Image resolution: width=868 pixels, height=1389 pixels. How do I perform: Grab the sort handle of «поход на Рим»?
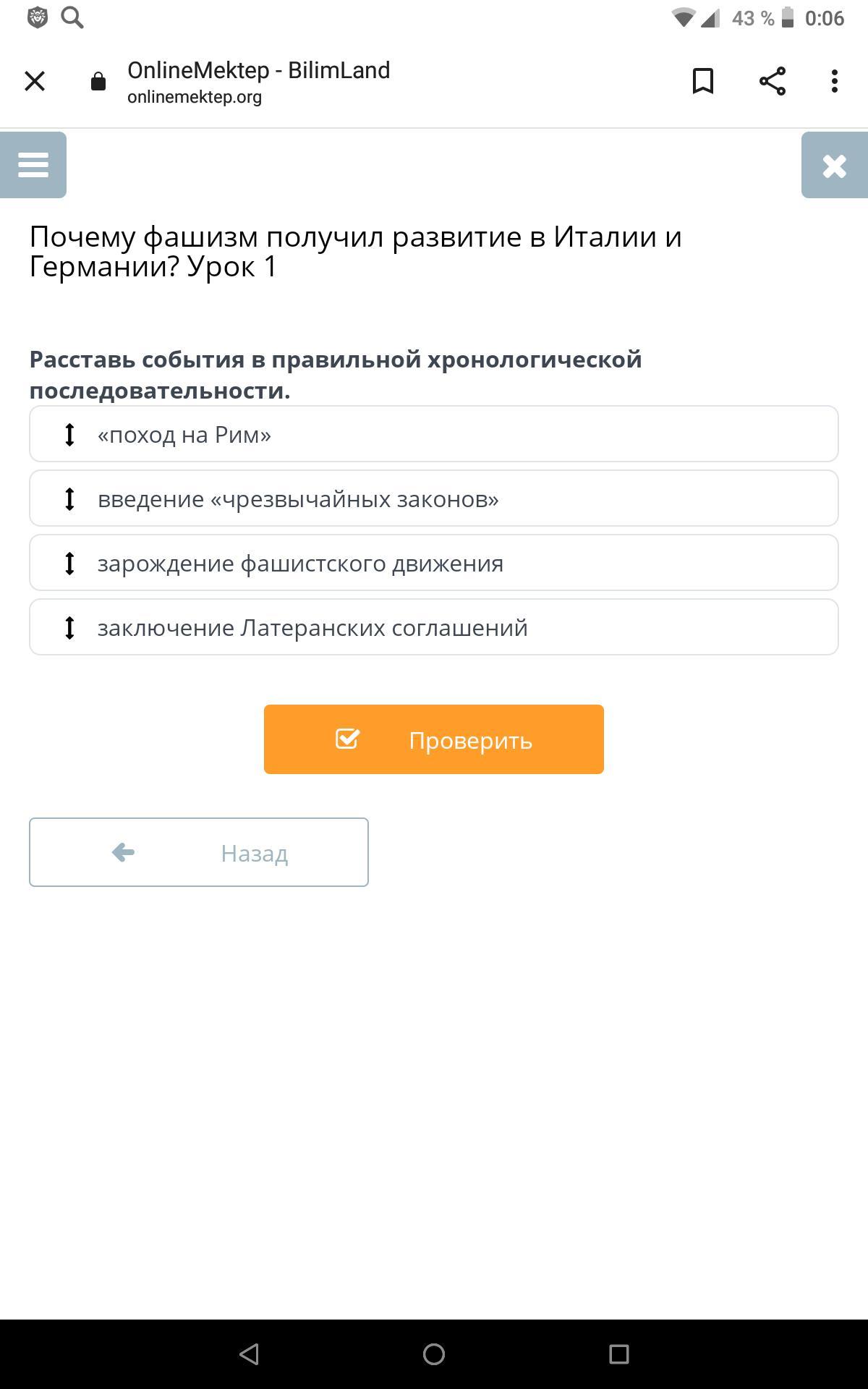69,435
